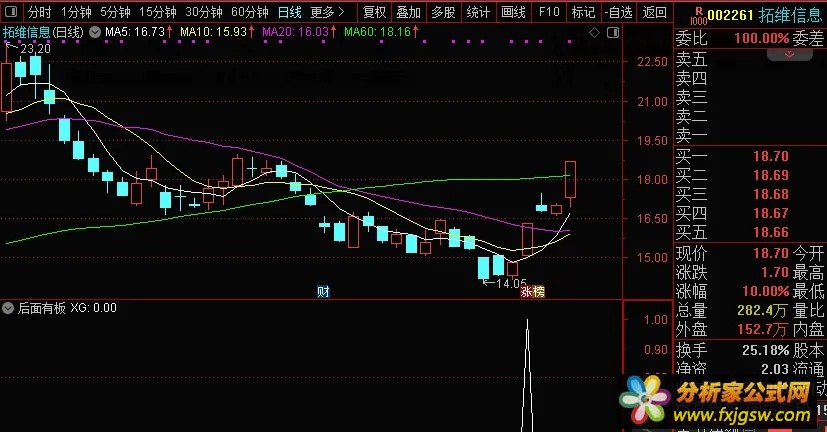The width and height of the screenshot is (827, 432).
Task: Click the 买二 price 18.69
Action: click(771, 175)
